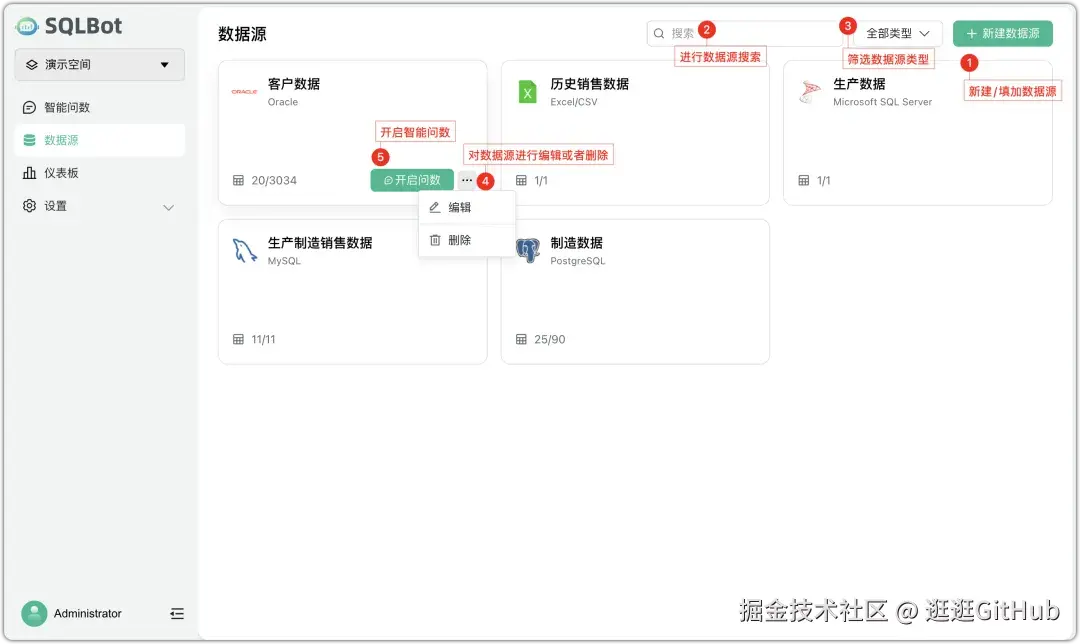
Task: Select 编辑 from the context menu
Action: click(462, 207)
